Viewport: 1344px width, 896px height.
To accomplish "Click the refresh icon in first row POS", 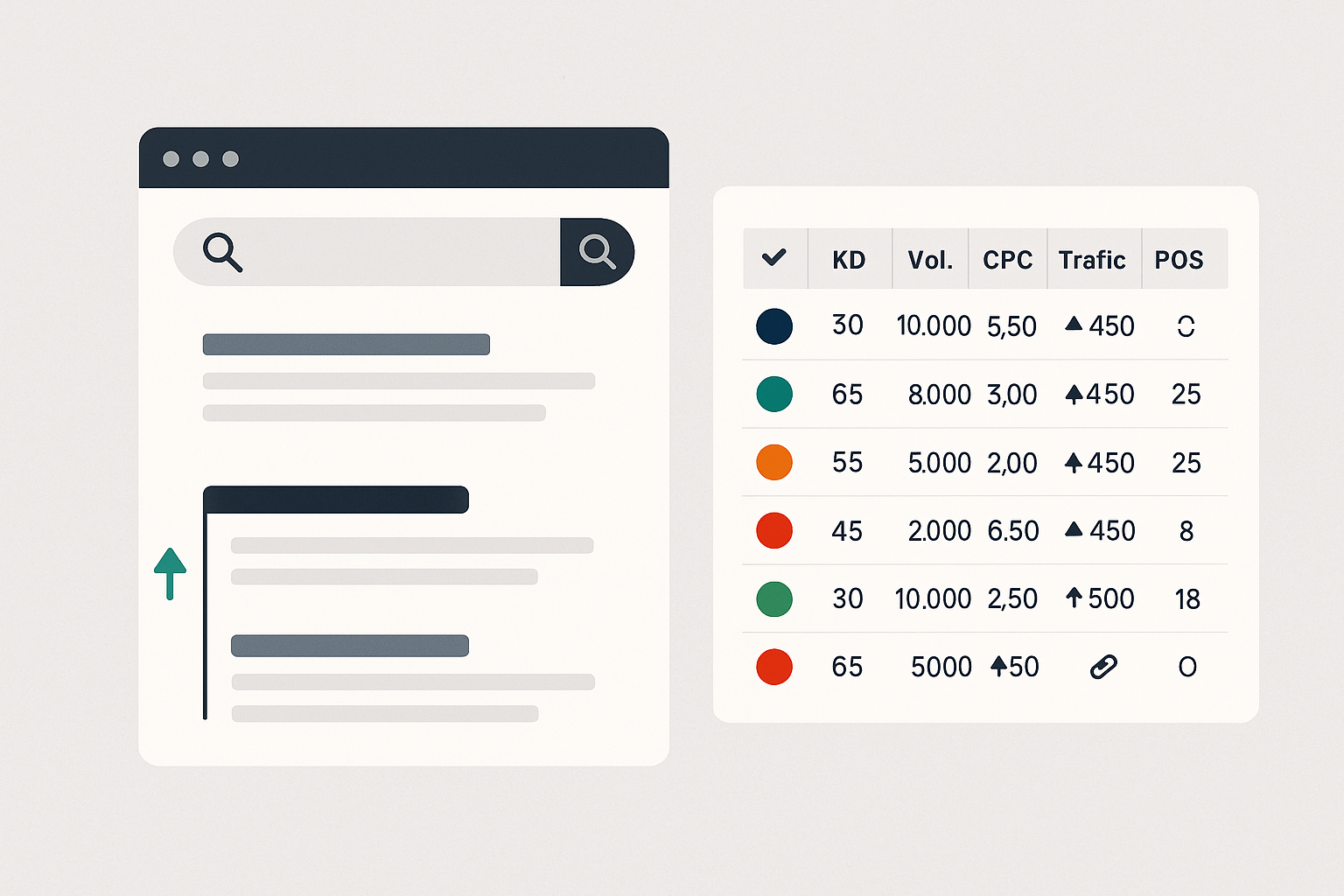I will click(x=1186, y=326).
